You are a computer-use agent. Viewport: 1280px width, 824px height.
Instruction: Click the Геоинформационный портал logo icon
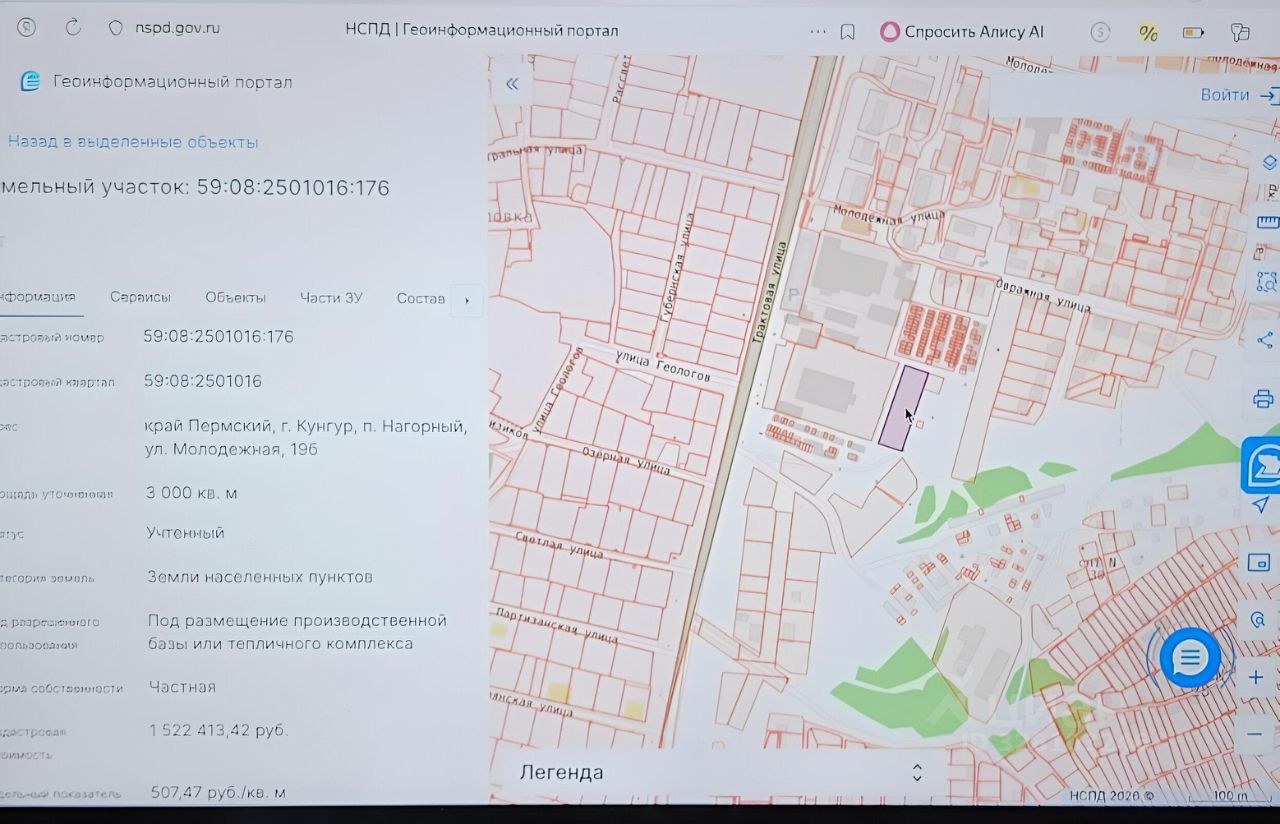click(31, 81)
